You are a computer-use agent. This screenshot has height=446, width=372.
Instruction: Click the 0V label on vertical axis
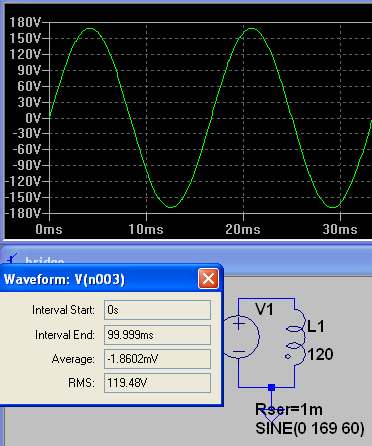pyautogui.click(x=33, y=118)
